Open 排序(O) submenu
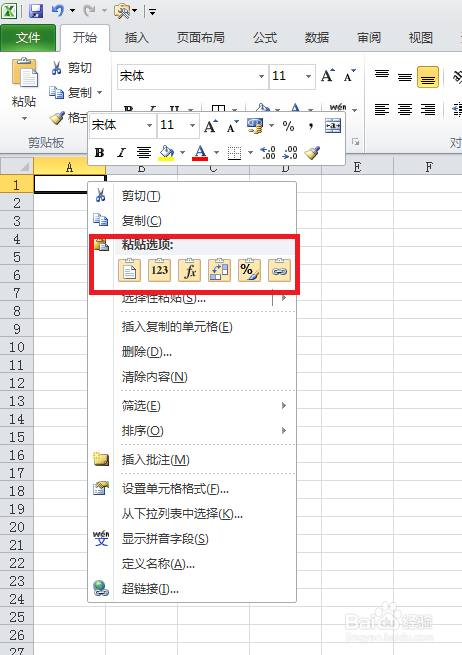This screenshot has height=655, width=462. (192, 431)
